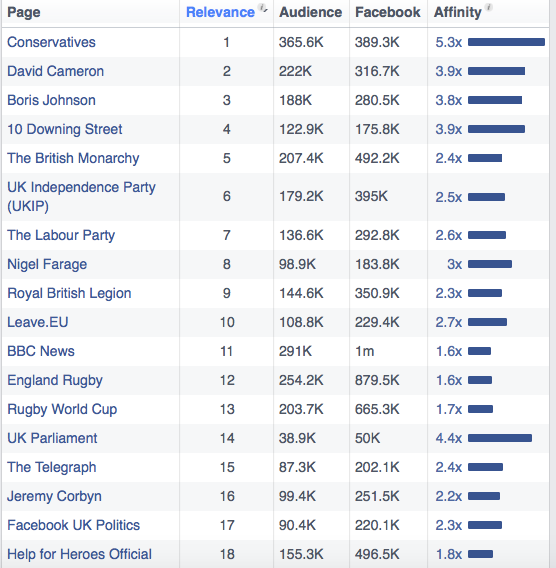
Task: Click the 4.4x affinity bar for UK Parliament
Action: 500,438
